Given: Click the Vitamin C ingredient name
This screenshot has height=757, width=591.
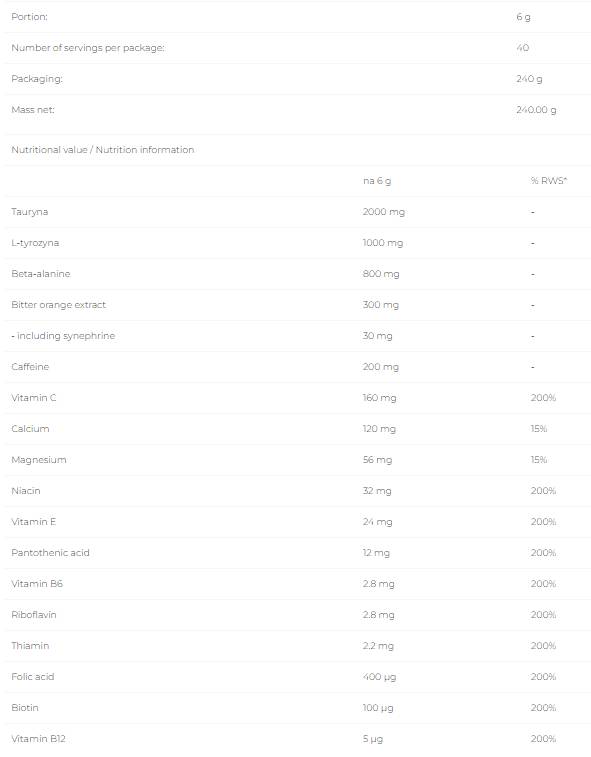Looking at the screenshot, I should 33,398.
